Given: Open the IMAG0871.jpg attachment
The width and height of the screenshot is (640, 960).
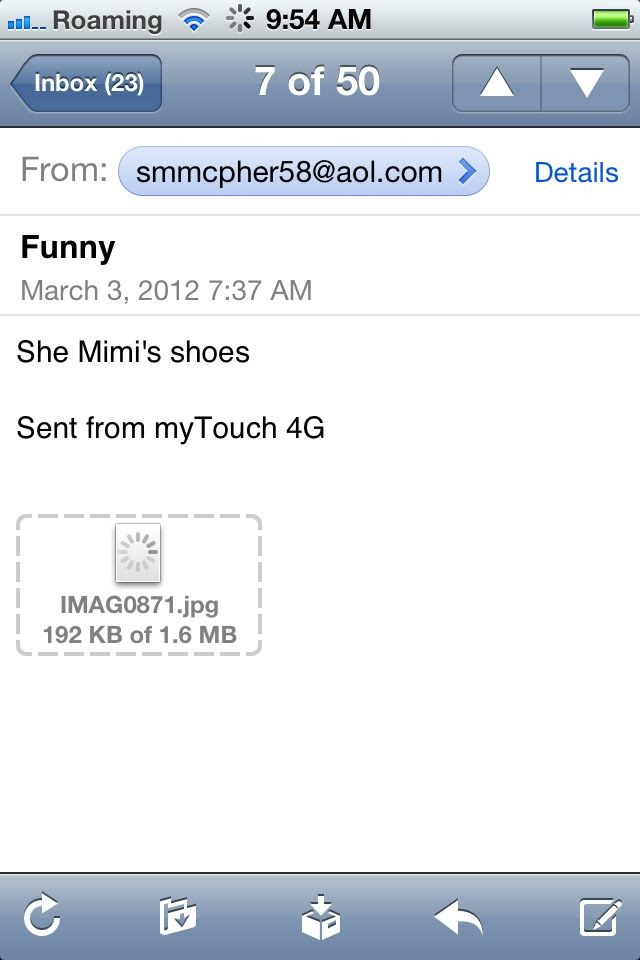Looking at the screenshot, I should coord(139,585).
